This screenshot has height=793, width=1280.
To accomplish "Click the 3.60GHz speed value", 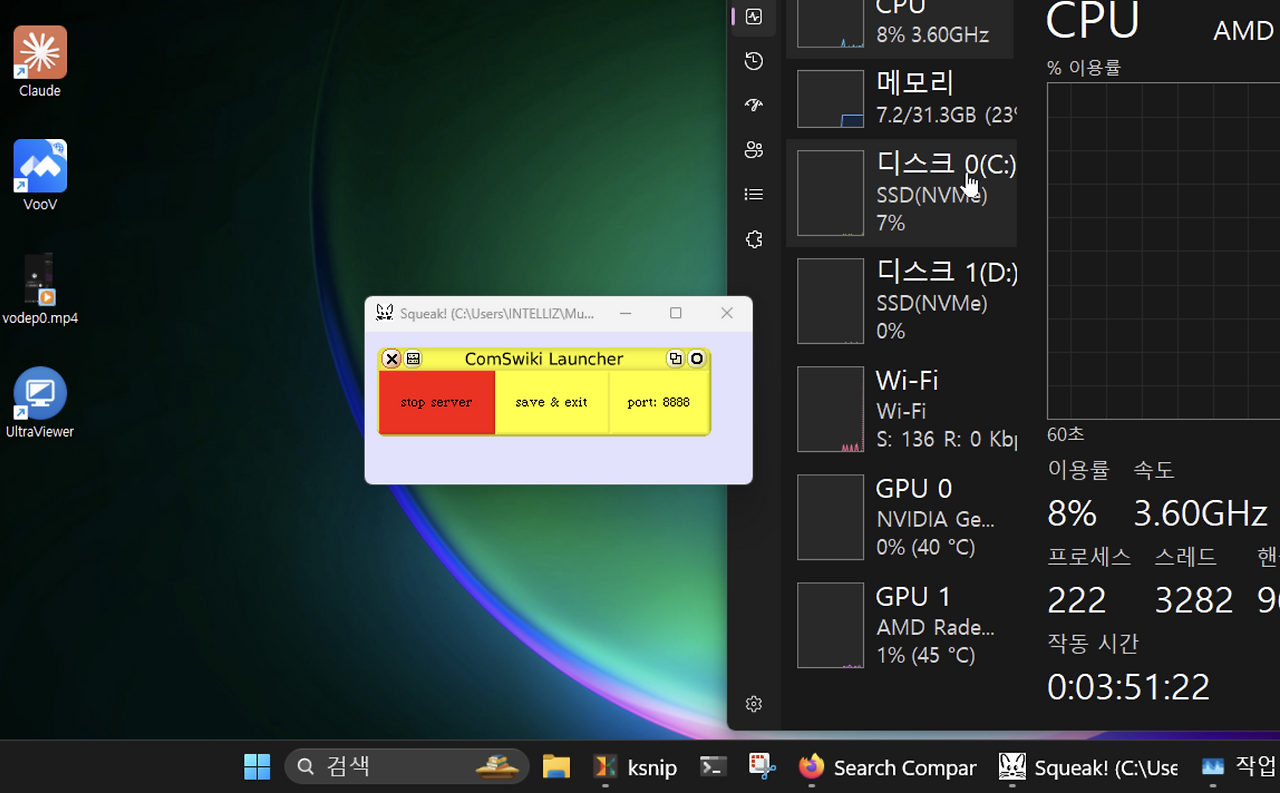I will pyautogui.click(x=1200, y=513).
